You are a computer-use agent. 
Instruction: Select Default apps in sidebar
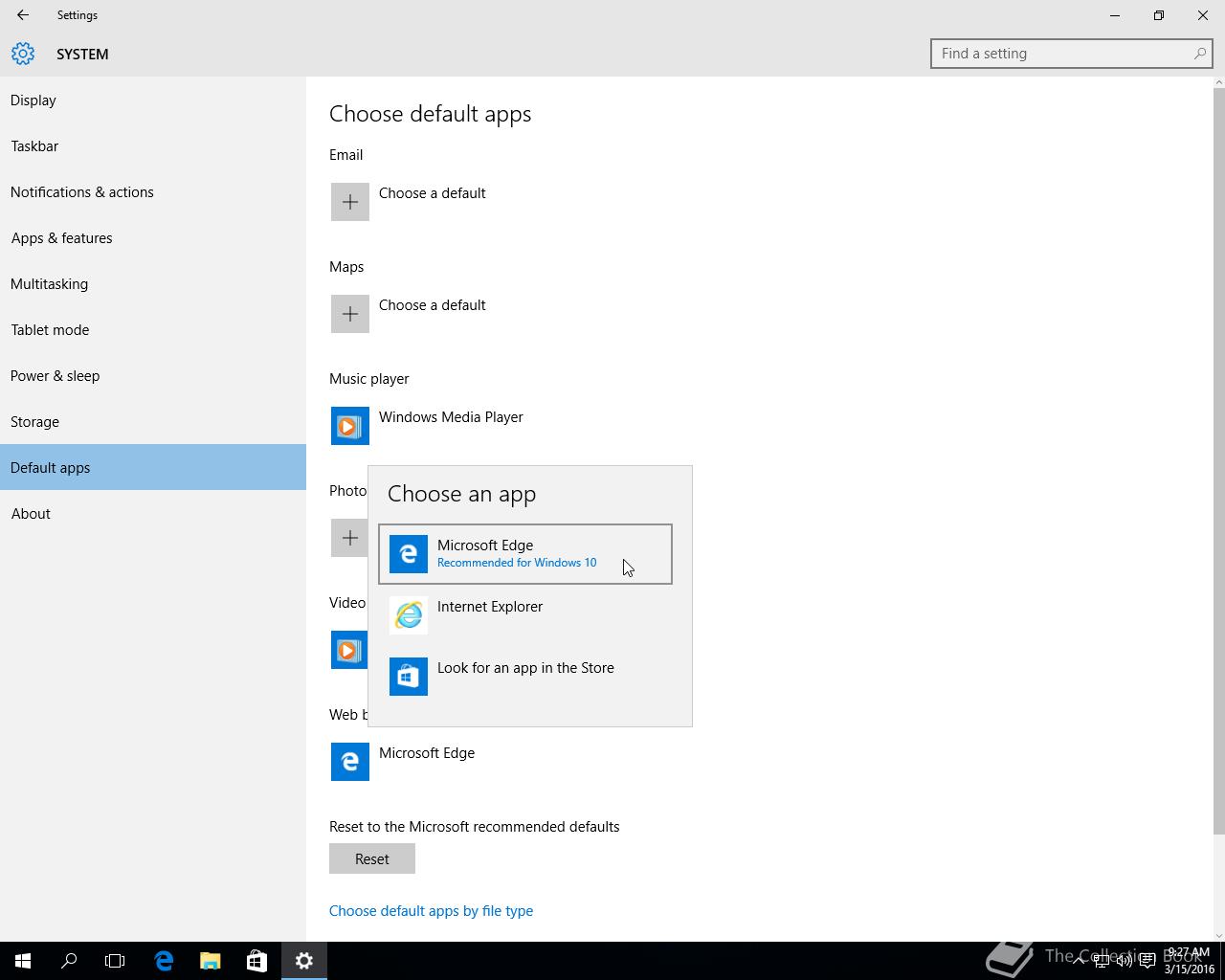click(153, 467)
